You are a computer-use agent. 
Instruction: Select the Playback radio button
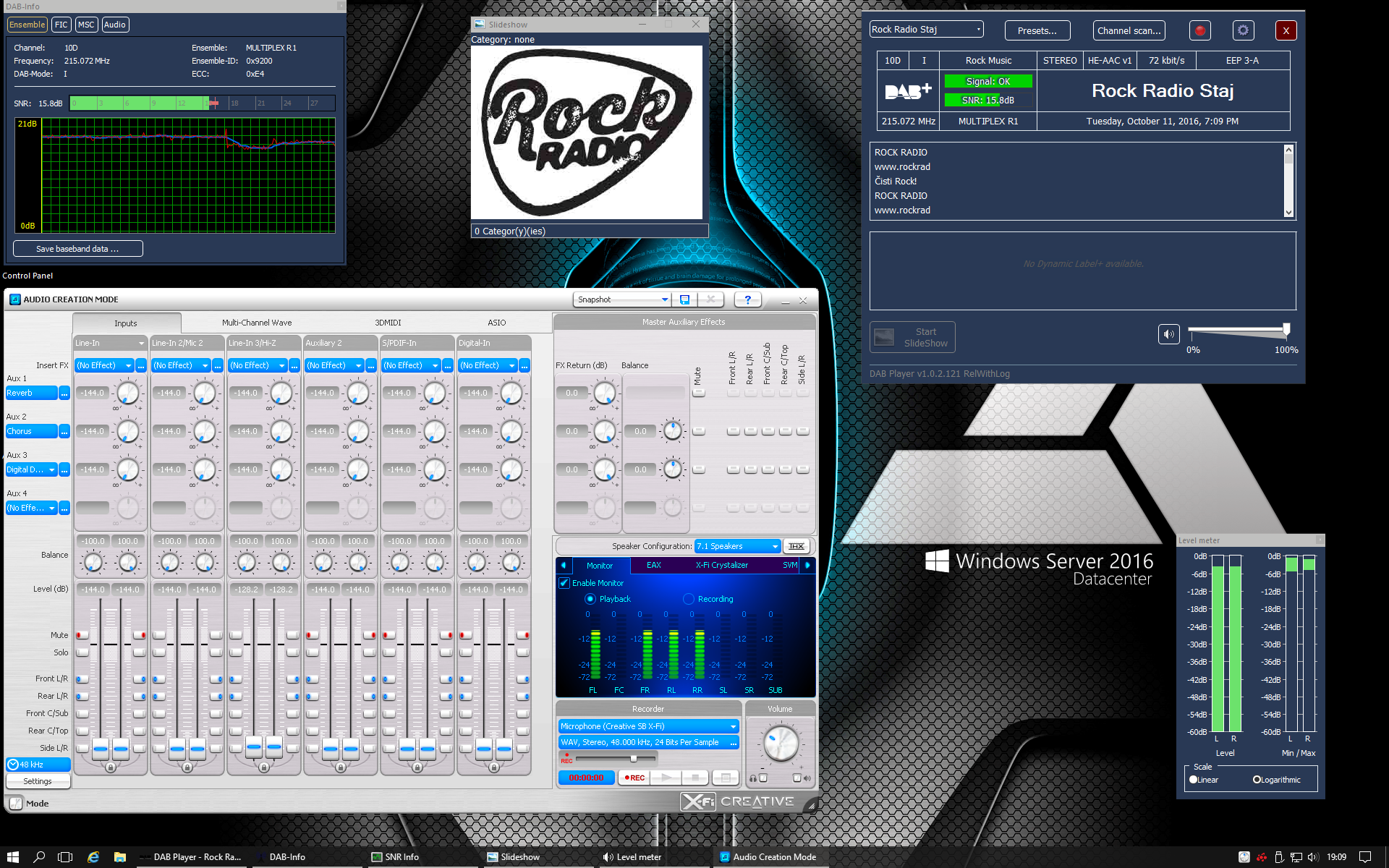[590, 599]
